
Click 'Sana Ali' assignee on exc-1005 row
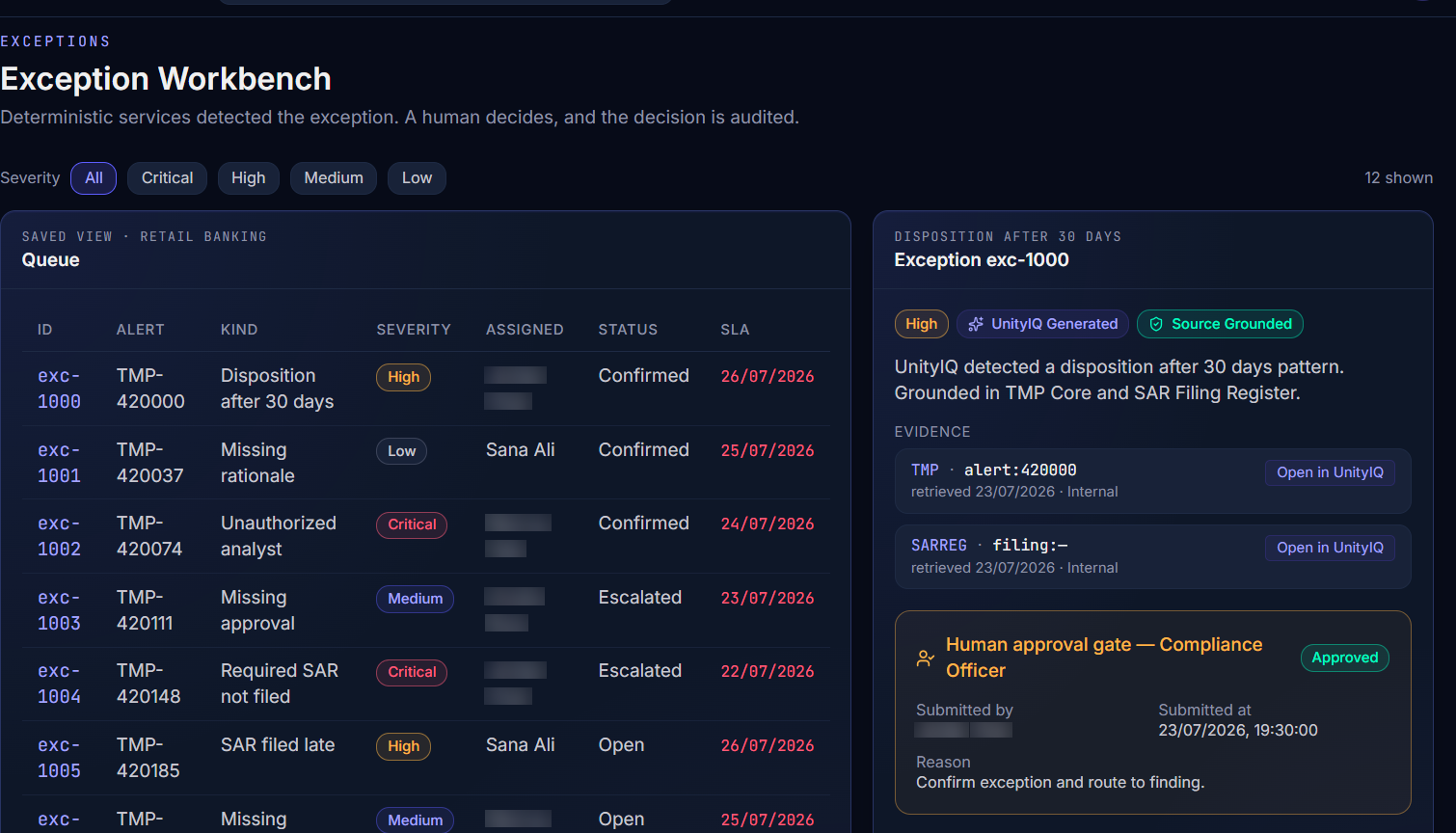tap(521, 745)
